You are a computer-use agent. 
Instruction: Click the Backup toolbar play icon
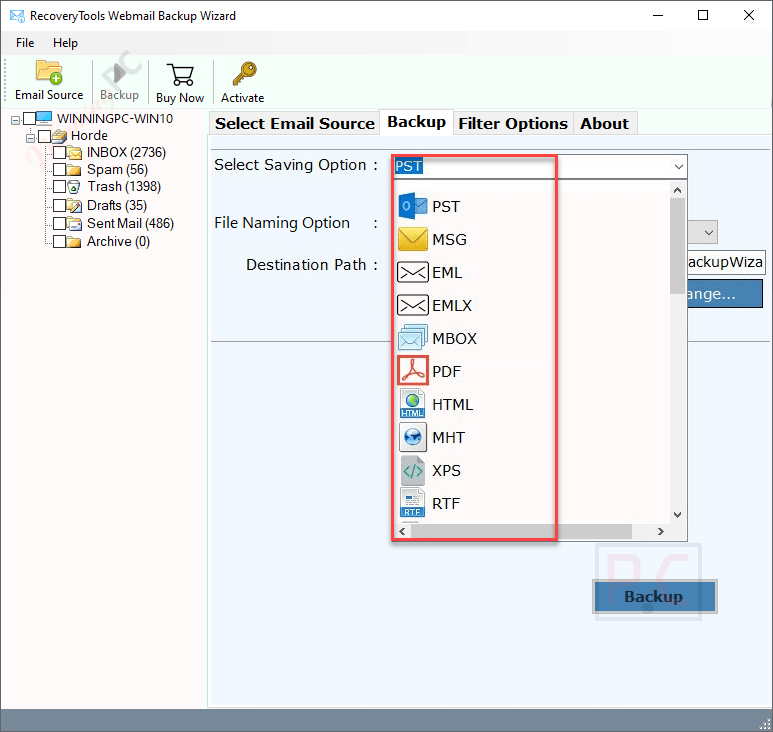pyautogui.click(x=119, y=73)
